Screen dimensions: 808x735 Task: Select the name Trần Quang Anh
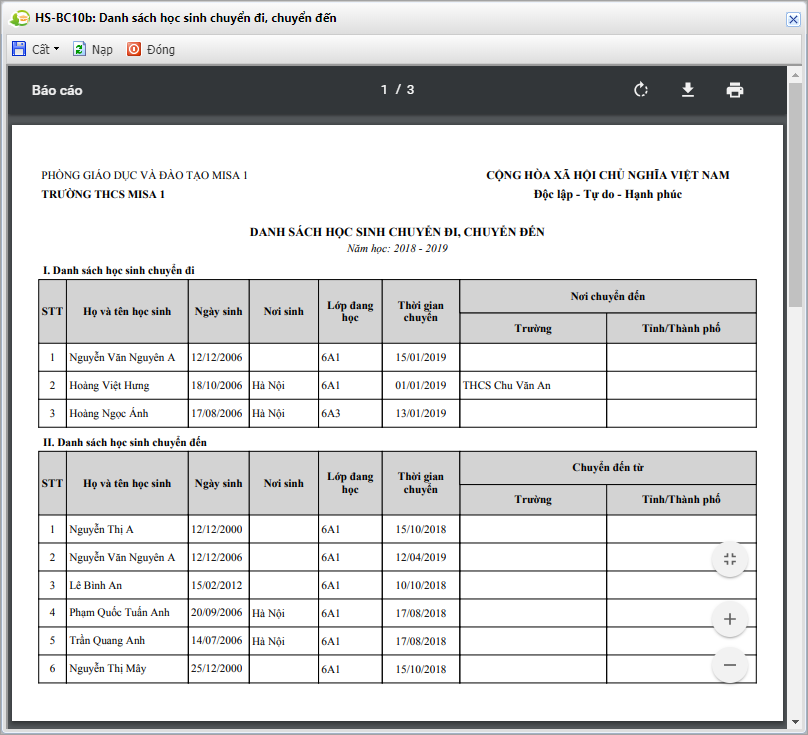pos(107,641)
